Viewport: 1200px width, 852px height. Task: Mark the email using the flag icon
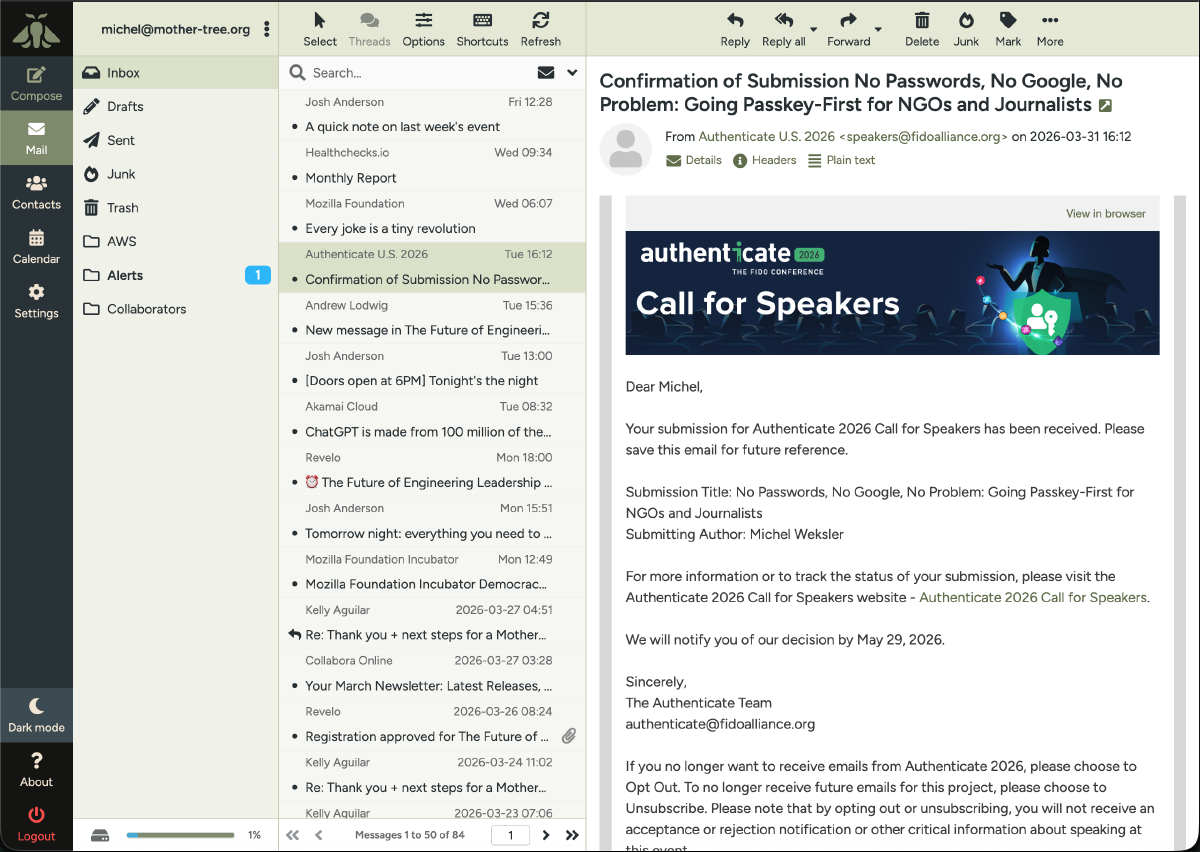(1007, 28)
